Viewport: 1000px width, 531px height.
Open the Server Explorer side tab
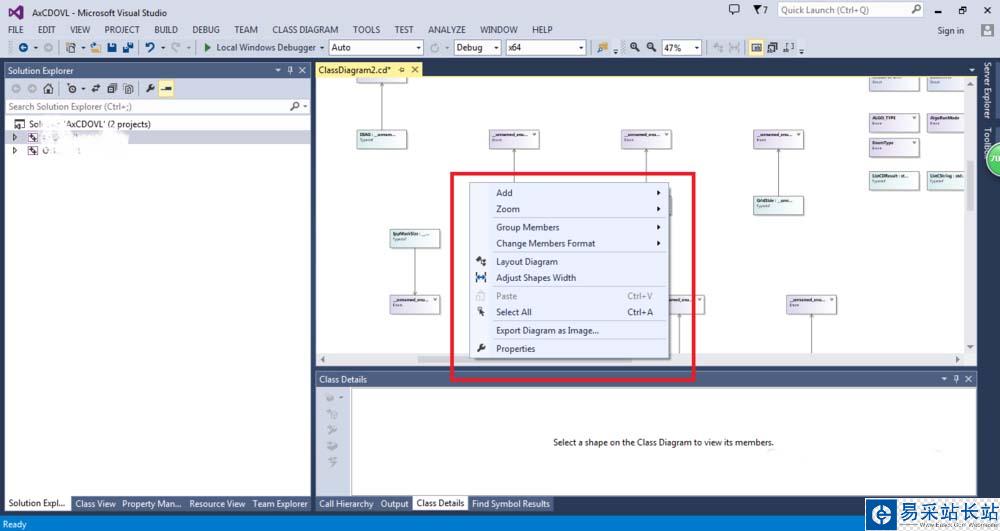(987, 90)
